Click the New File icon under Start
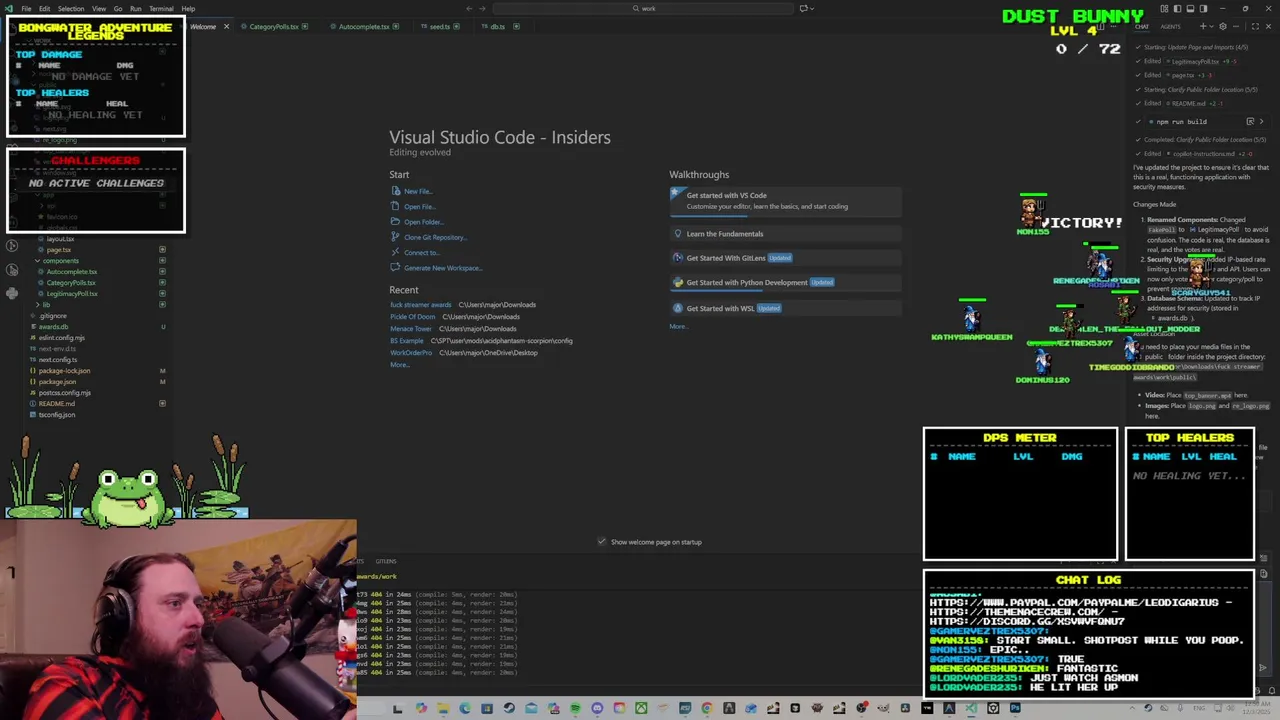 coord(395,191)
